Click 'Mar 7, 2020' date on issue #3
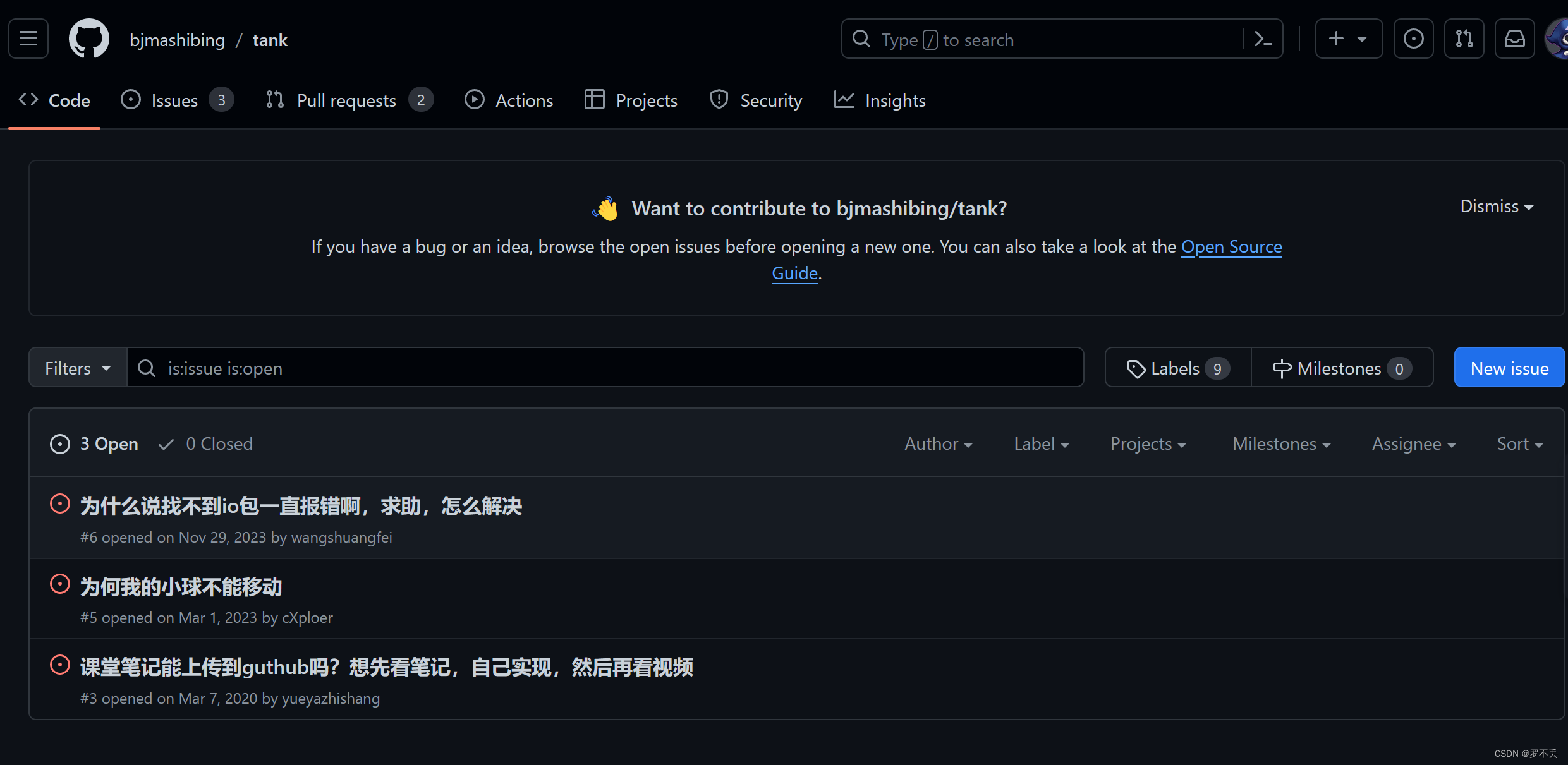The width and height of the screenshot is (1568, 765). pos(218,698)
